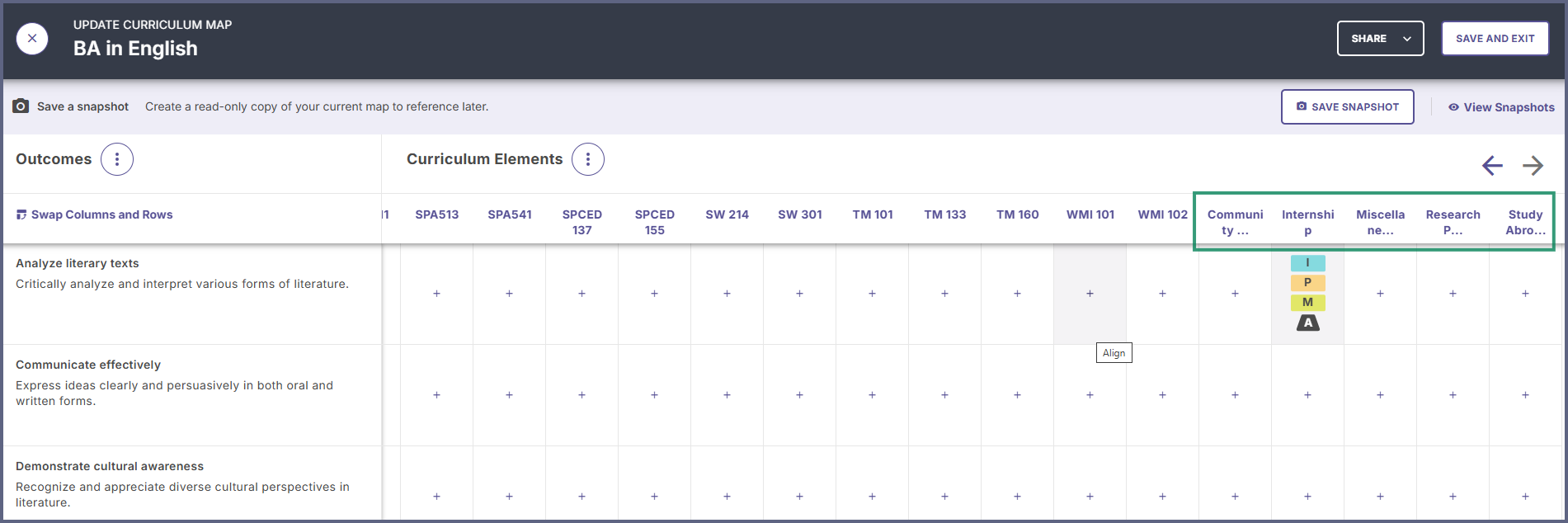Align Analyze literary texts with WMI 101
The image size is (1568, 523).
coord(1090,294)
